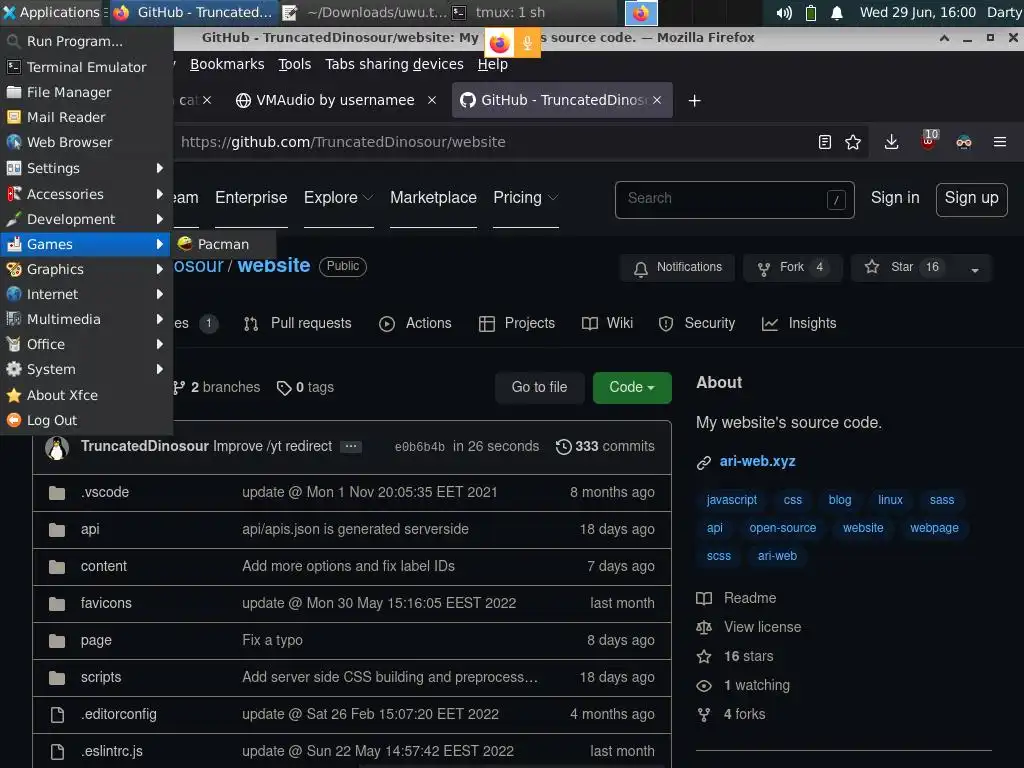Expand the Settings submenu
This screenshot has width=1024, height=768.
86,168
